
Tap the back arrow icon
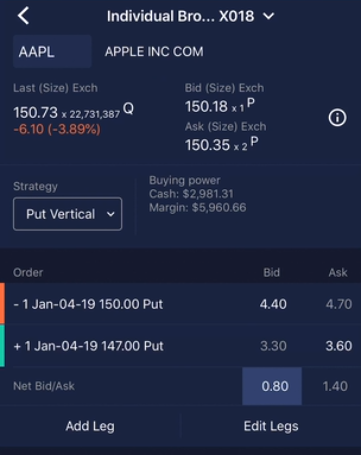point(23,16)
